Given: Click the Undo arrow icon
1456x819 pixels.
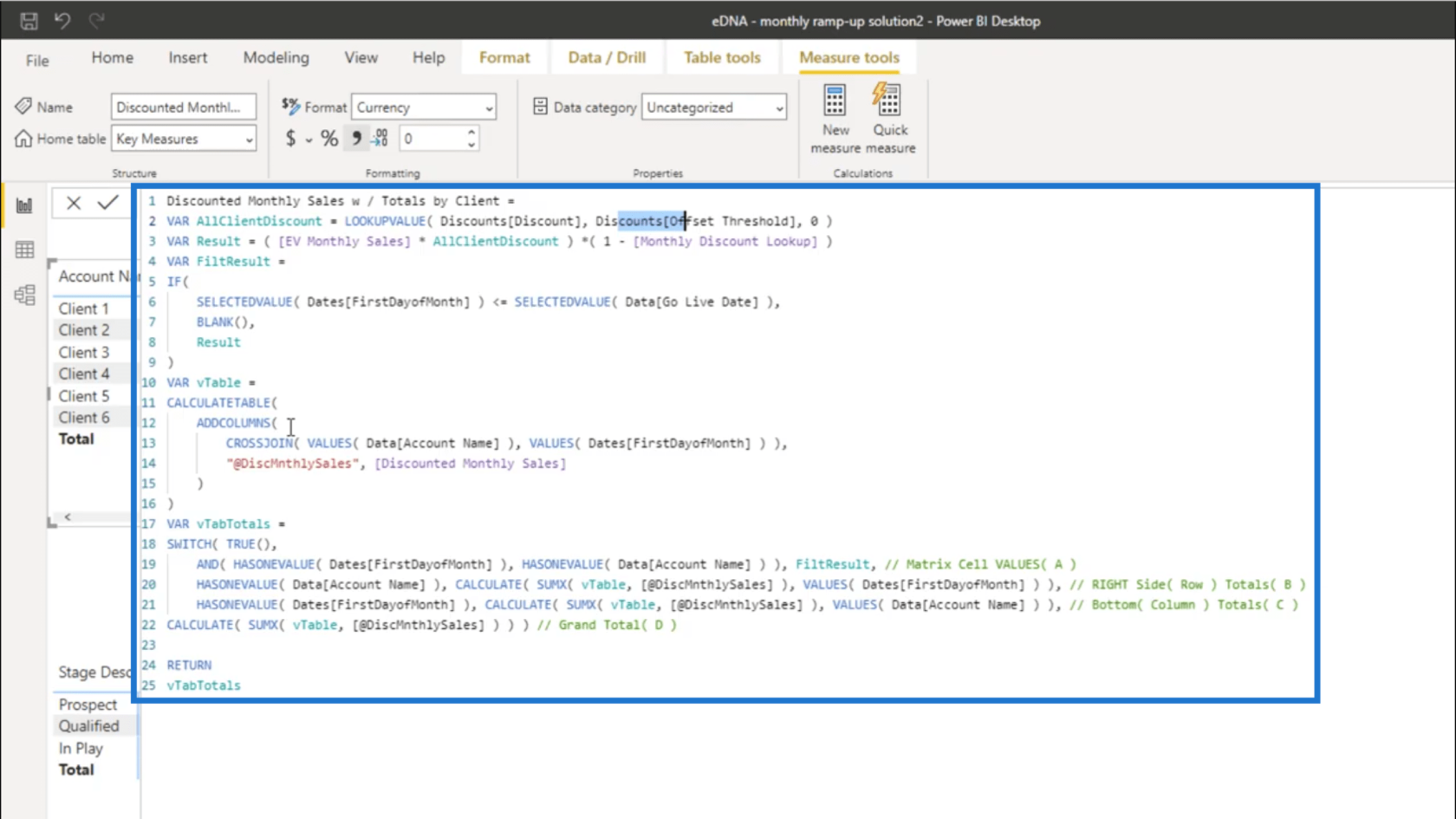Looking at the screenshot, I should coord(62,20).
